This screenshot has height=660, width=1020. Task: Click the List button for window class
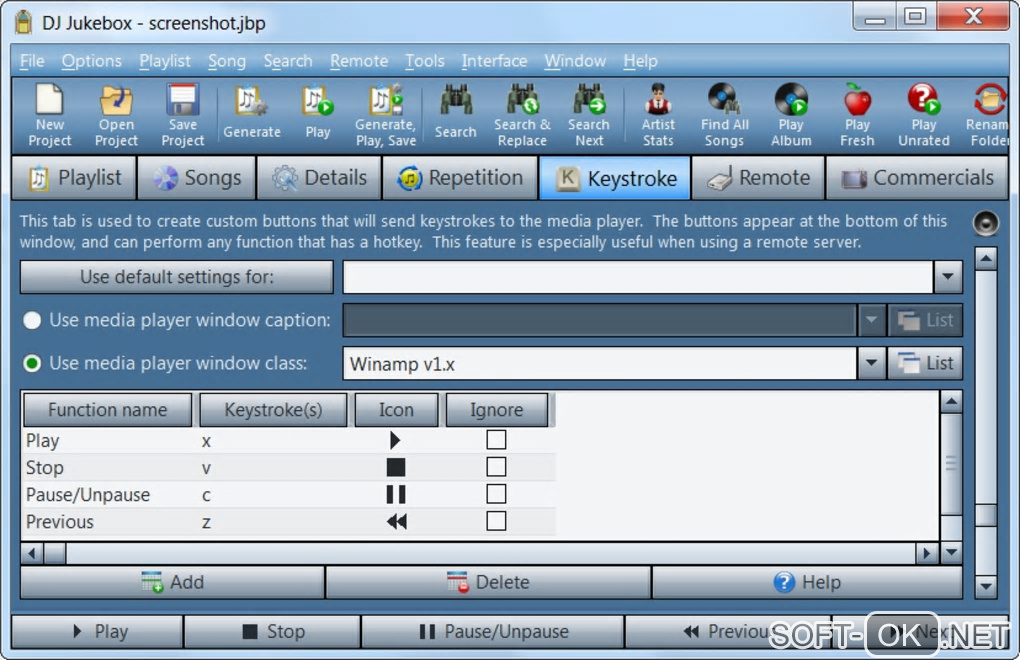(925, 363)
